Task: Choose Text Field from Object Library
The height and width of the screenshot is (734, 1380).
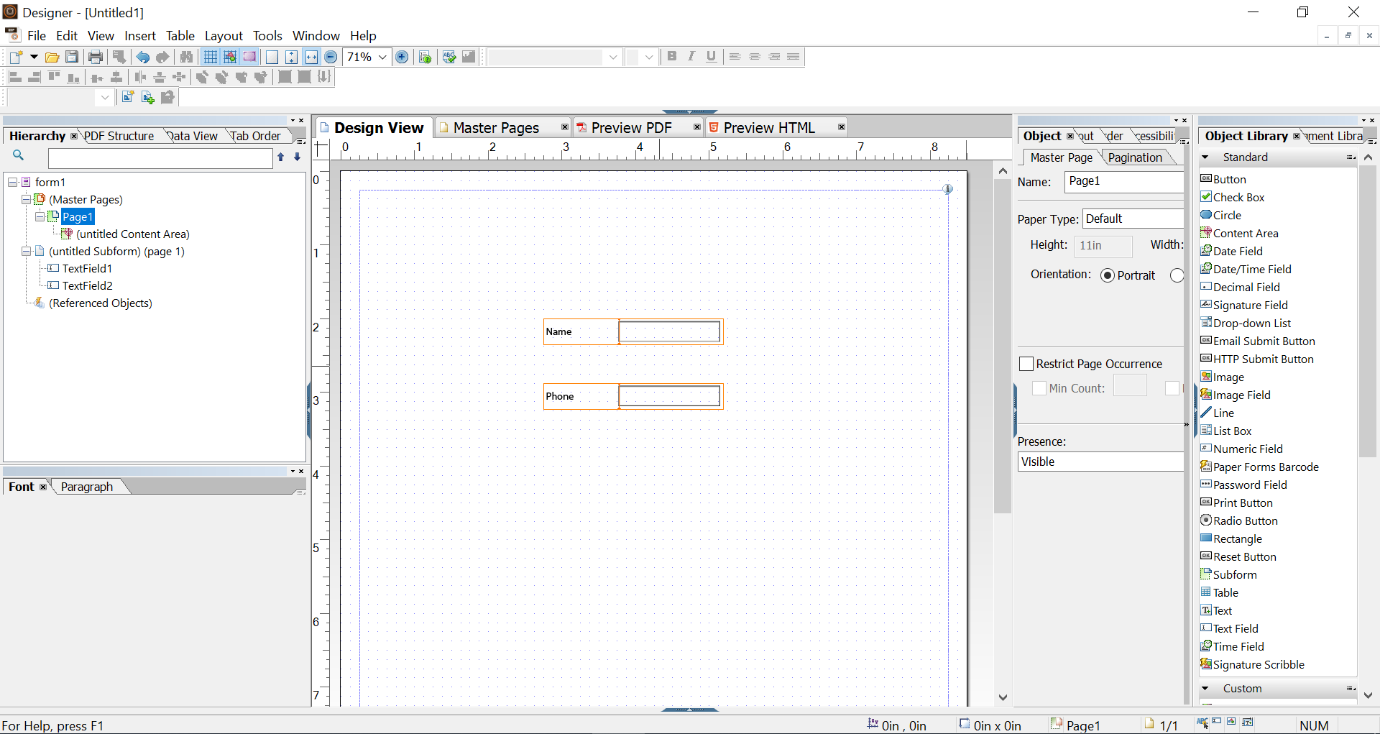Action: (1229, 629)
